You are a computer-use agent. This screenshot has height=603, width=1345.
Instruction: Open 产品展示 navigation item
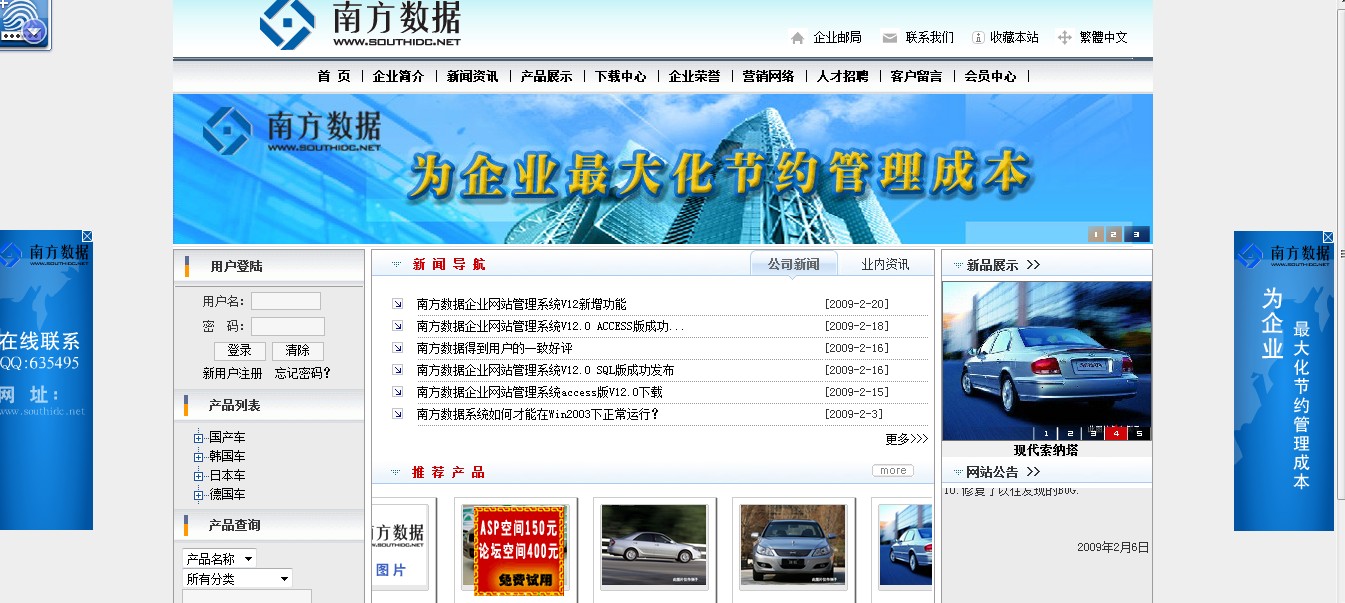click(x=546, y=76)
